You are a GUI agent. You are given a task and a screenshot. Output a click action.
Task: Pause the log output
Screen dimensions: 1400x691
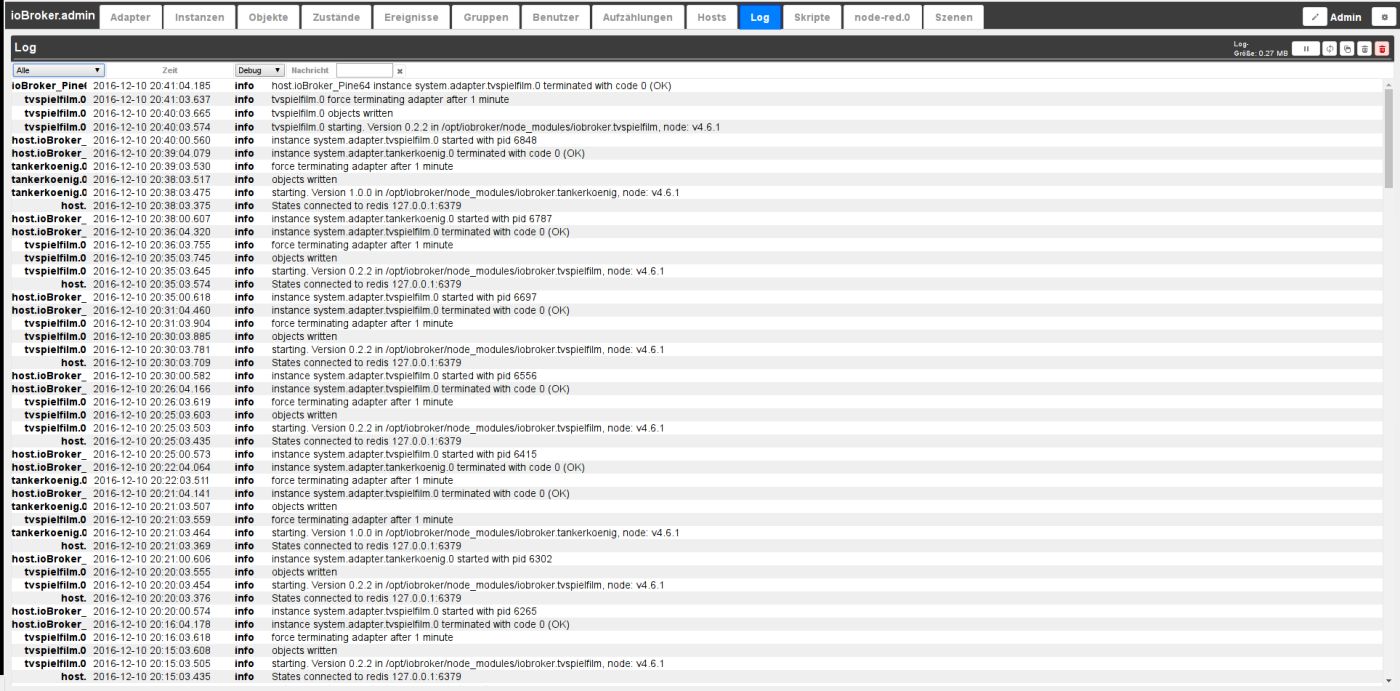[x=1305, y=48]
